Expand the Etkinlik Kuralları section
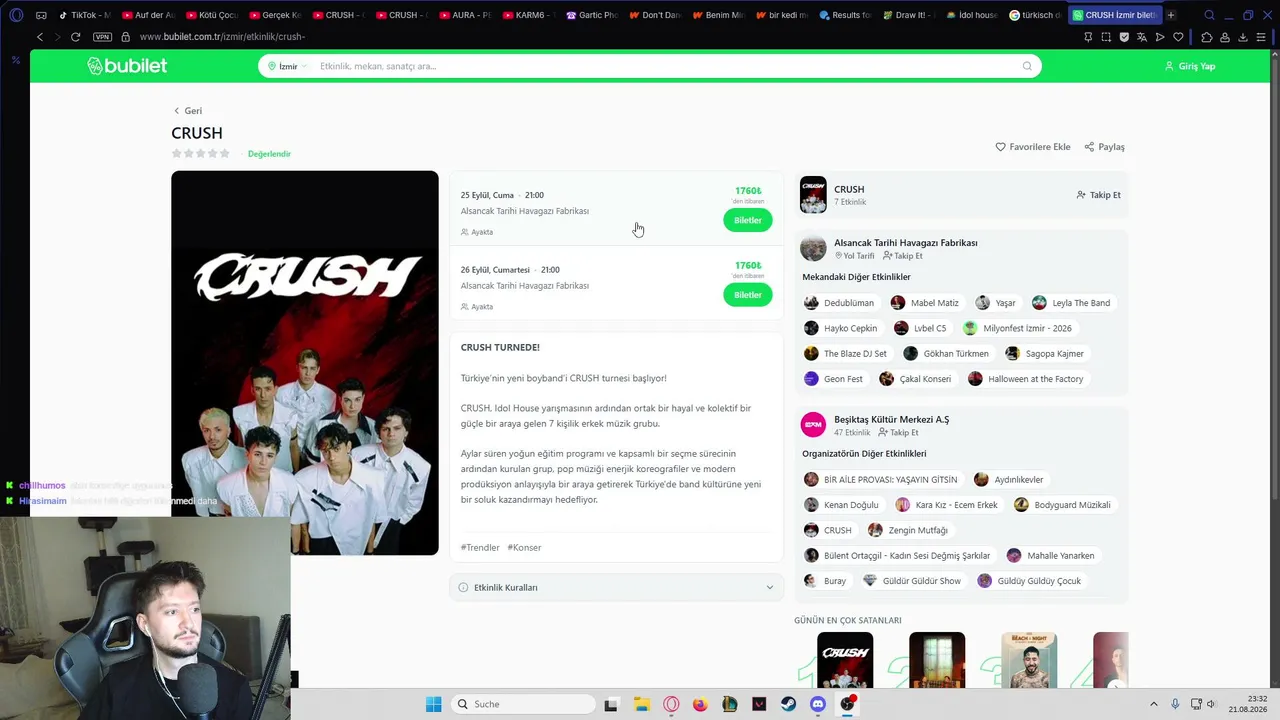Image resolution: width=1280 pixels, height=720 pixels. coord(616,587)
